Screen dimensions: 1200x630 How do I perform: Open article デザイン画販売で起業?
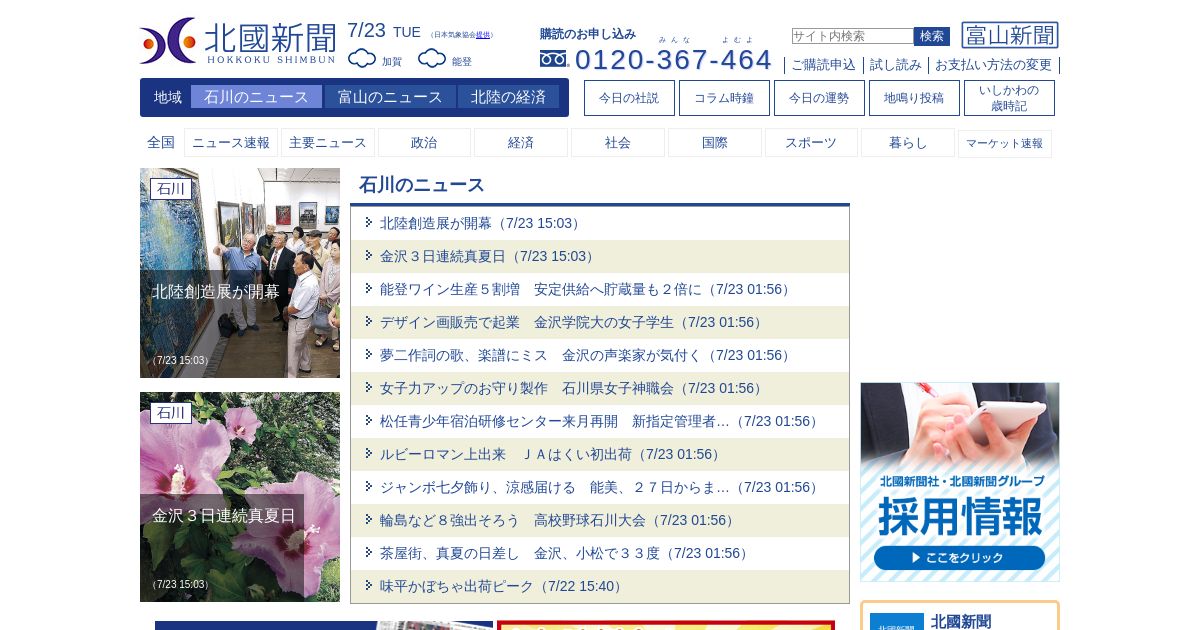[x=571, y=322]
